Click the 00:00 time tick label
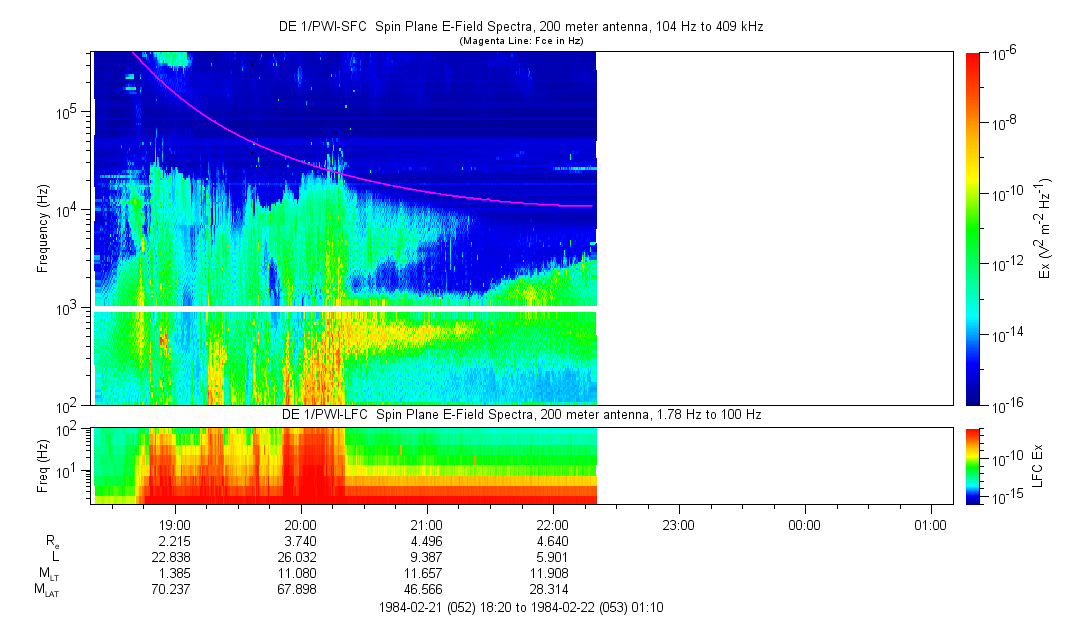1083x620 pixels. pos(805,526)
